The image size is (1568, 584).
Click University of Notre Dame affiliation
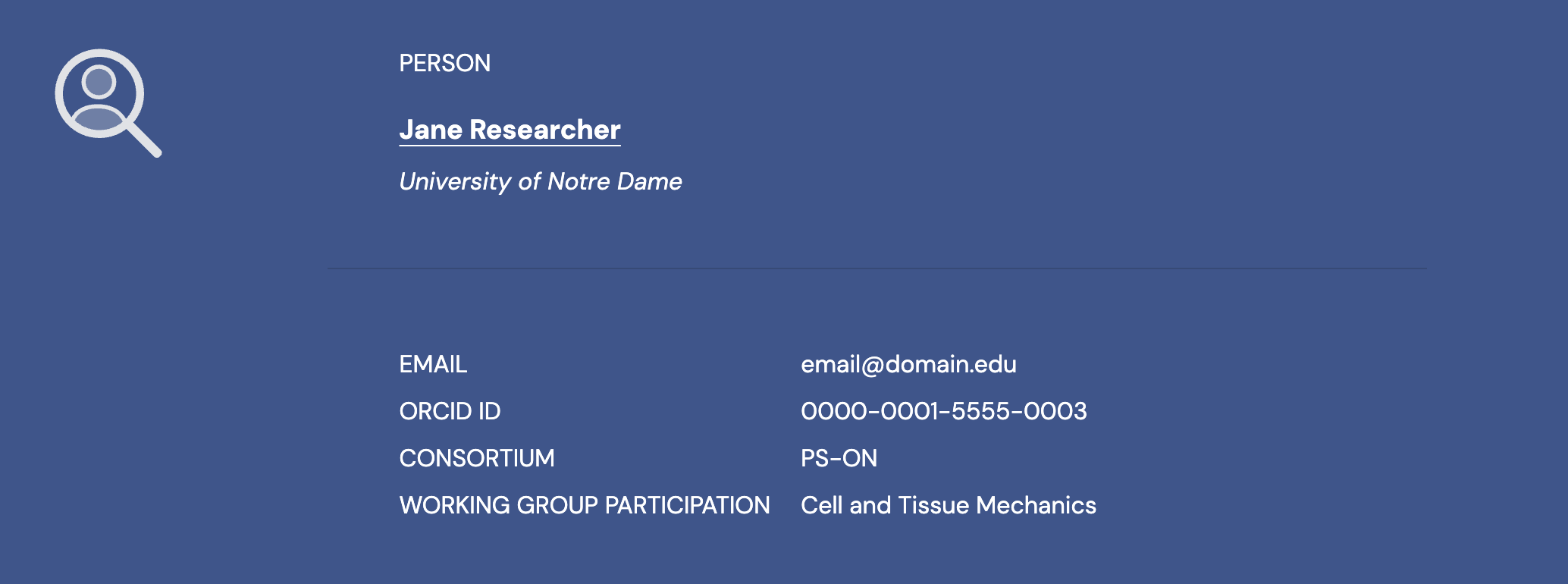(540, 181)
